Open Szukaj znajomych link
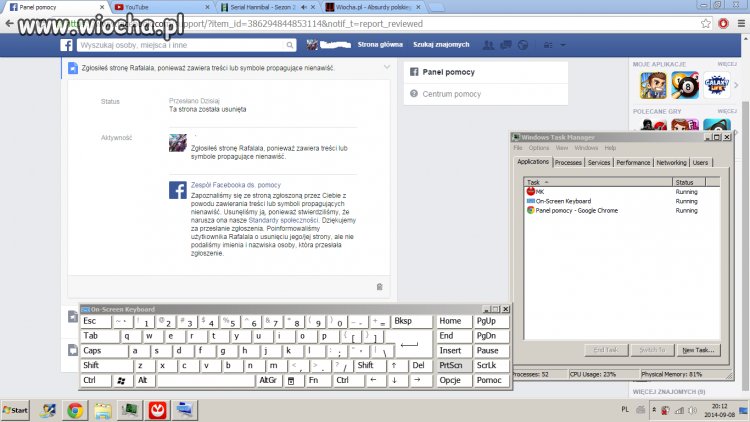750x422 pixels. pos(441,44)
